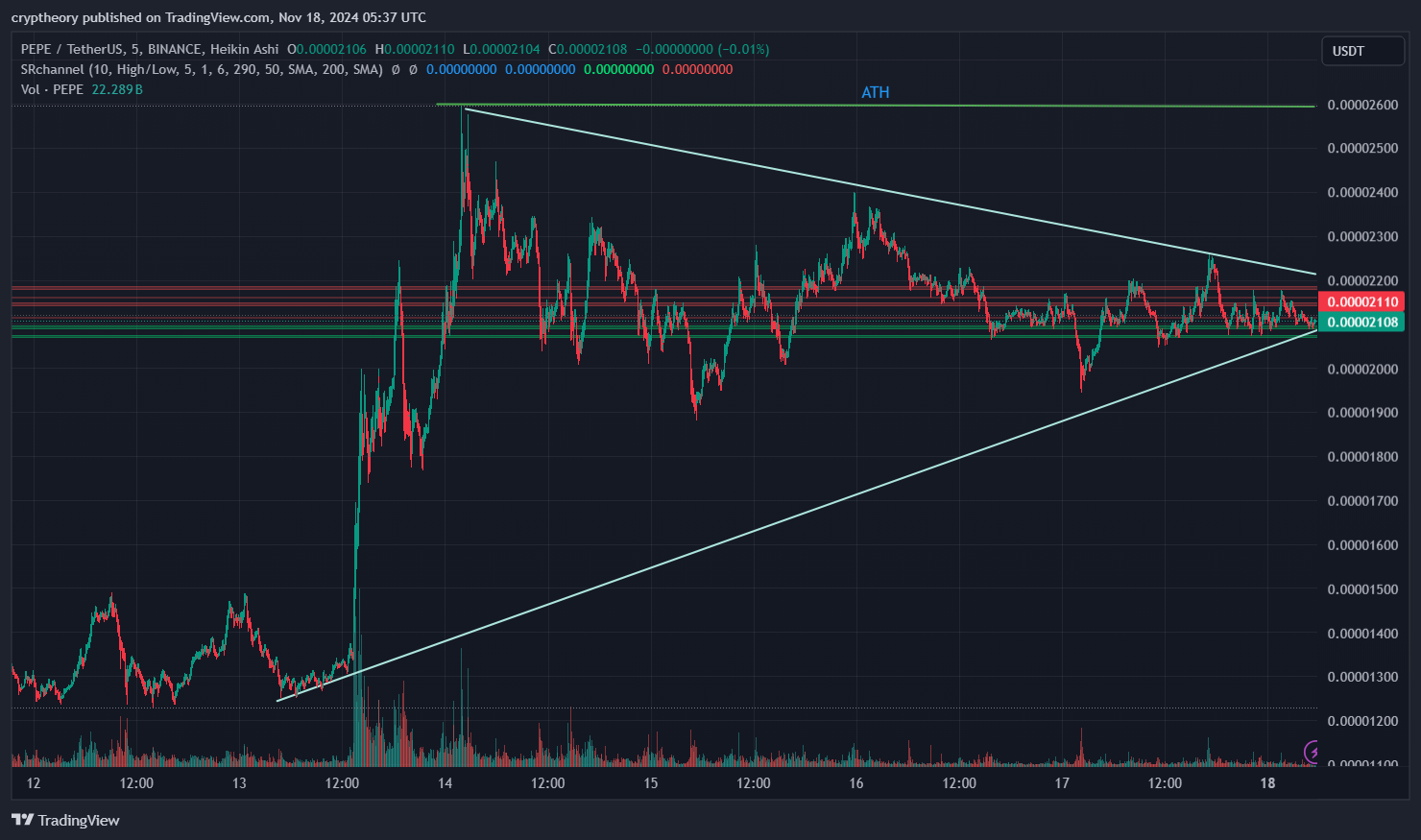Click the 0.00002400 price scale label
The image size is (1421, 840).
(x=1362, y=192)
